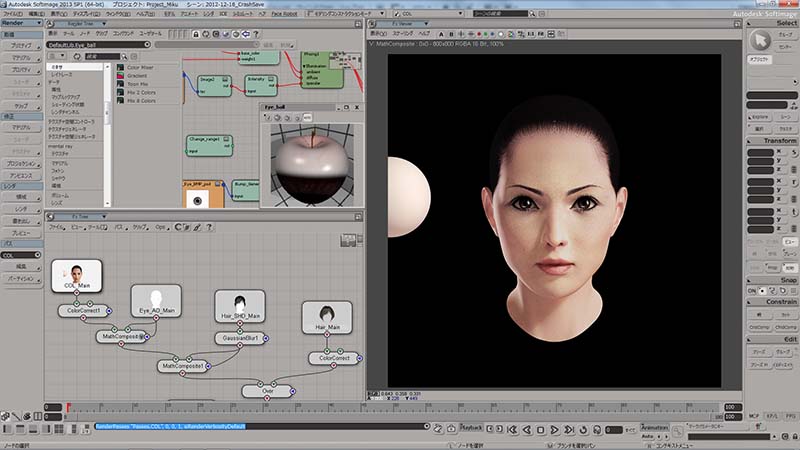Screen dimensions: 800x450
Task: Switch to the MCP tab at bottom right
Action: pyautogui.click(x=754, y=416)
